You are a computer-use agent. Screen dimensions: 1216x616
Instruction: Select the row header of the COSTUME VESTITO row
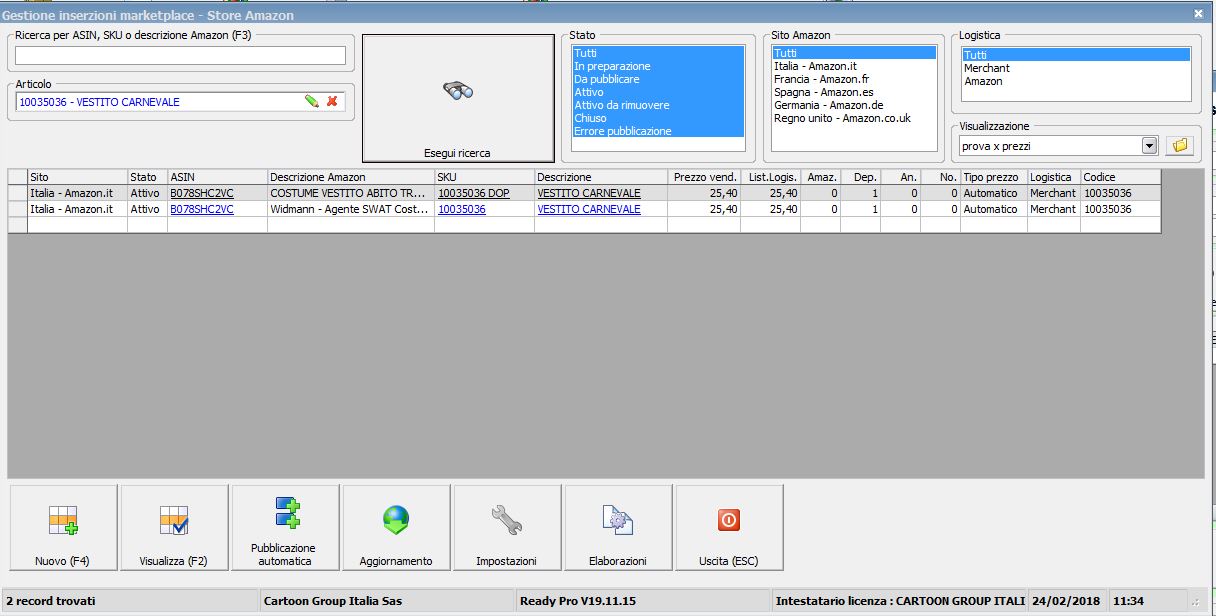point(18,193)
